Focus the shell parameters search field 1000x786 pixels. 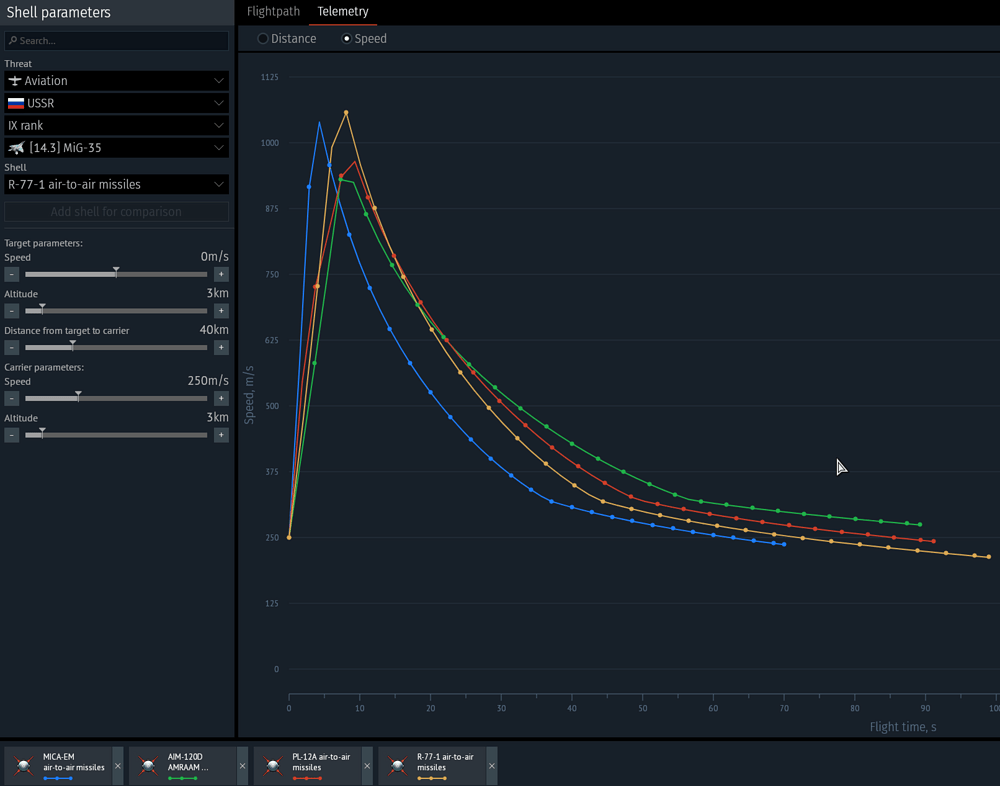coord(117,41)
